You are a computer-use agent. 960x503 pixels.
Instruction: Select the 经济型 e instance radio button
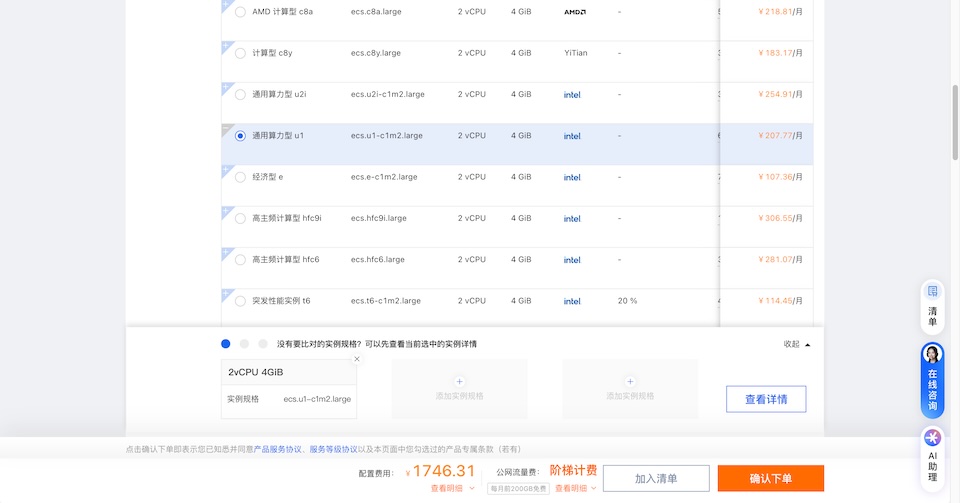click(240, 177)
